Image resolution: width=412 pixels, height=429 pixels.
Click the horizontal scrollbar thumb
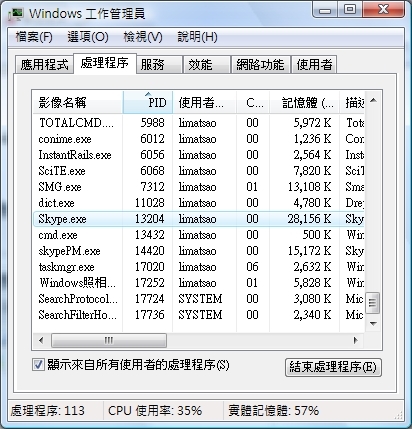click(109, 340)
